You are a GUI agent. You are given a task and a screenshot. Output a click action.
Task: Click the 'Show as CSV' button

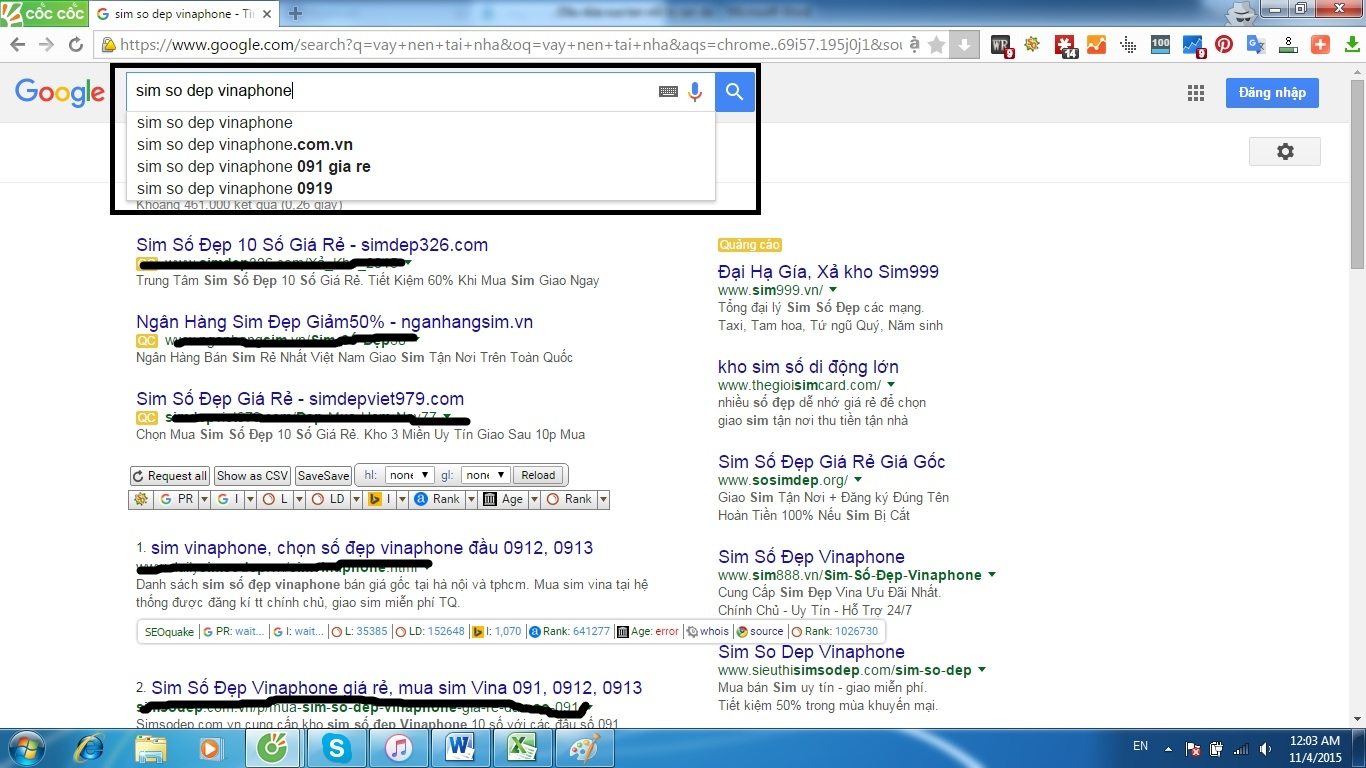click(x=252, y=476)
